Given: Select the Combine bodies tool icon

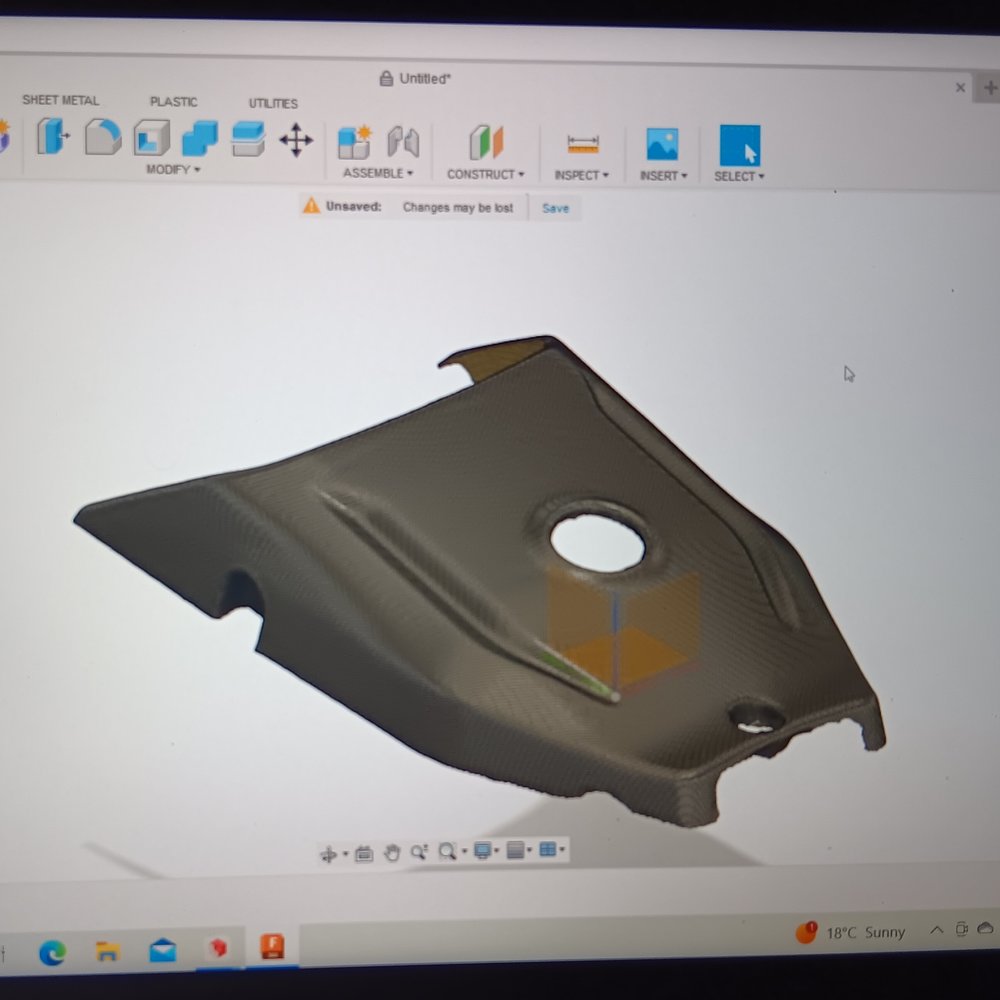Looking at the screenshot, I should (x=200, y=138).
